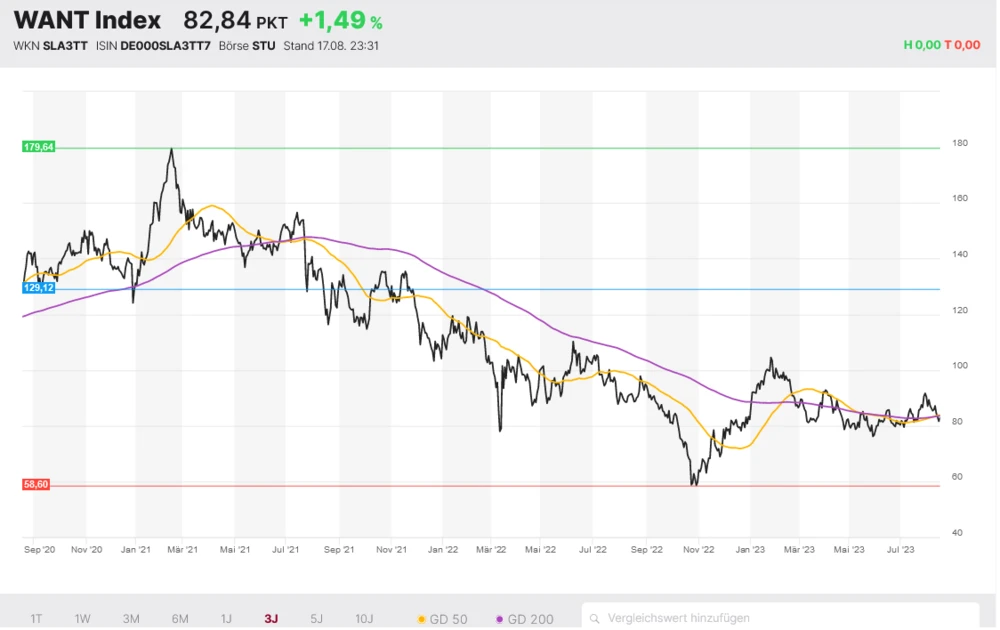Click the Vergleichswert hinzufügen input field
1000x630 pixels.
[x=780, y=619]
